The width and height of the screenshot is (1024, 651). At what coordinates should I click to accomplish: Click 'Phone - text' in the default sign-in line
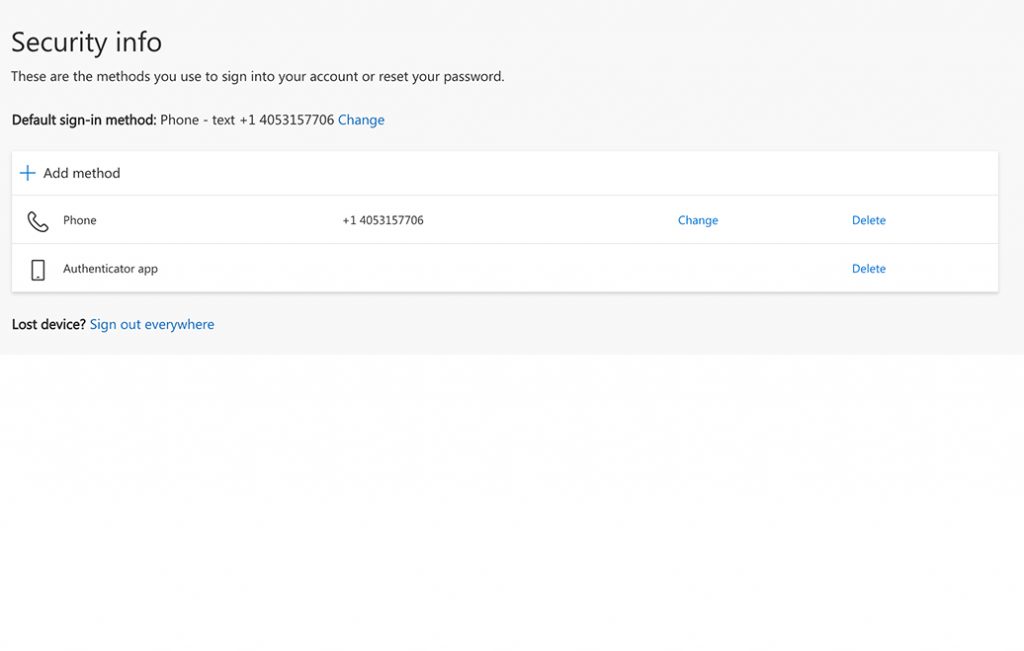(197, 120)
